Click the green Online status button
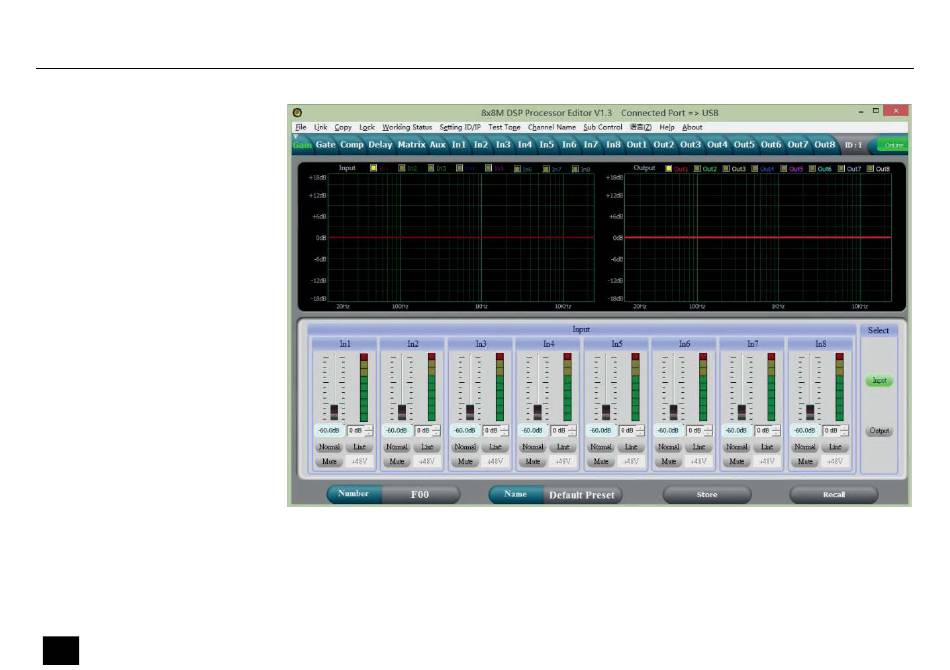This screenshot has width=950, height=670. (894, 145)
